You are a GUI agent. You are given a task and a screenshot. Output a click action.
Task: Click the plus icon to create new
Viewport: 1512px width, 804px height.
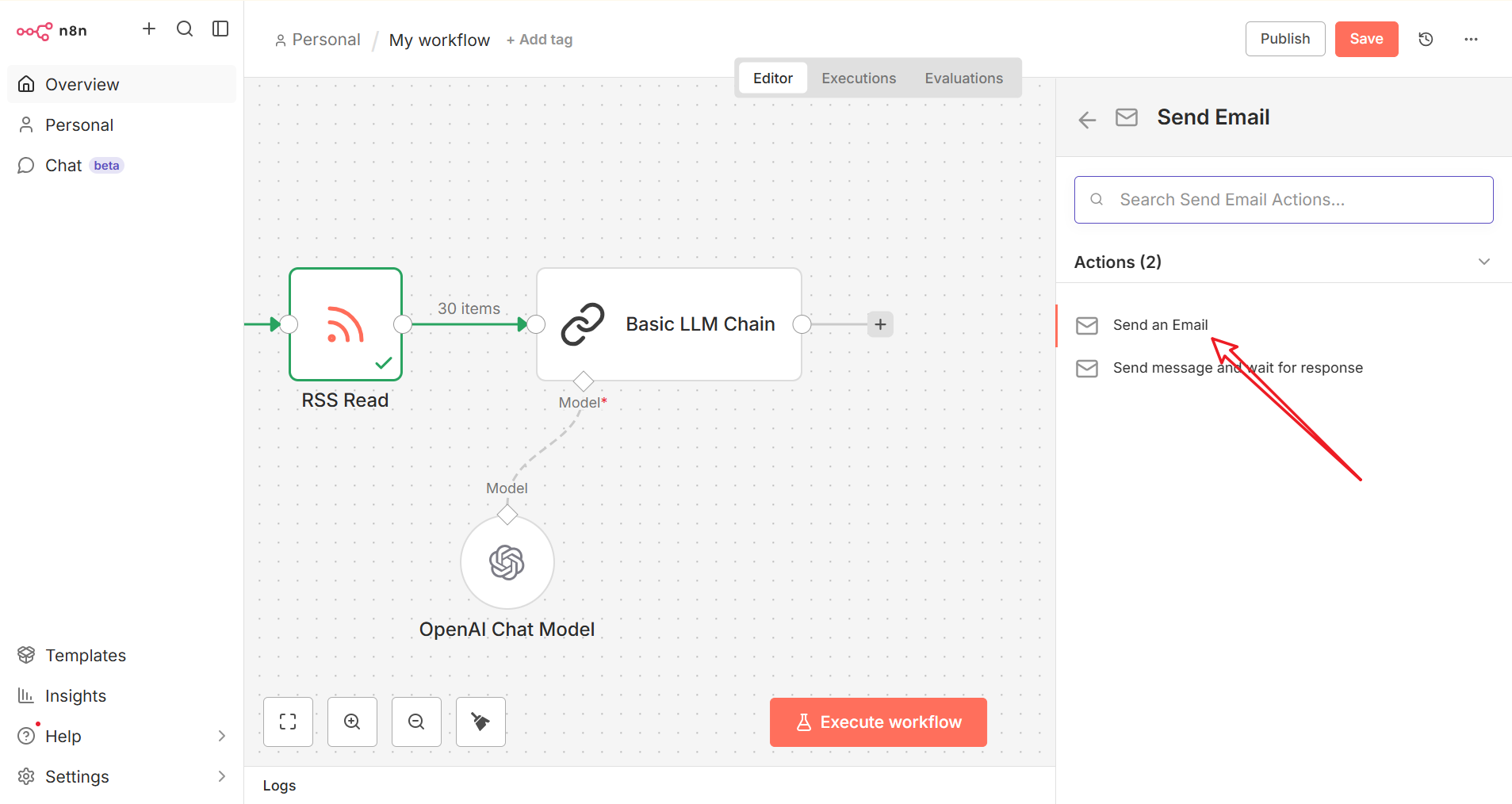click(x=149, y=29)
